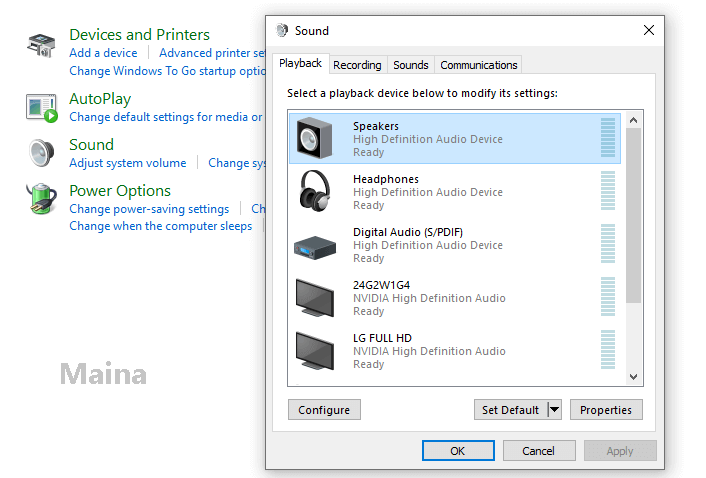Select the 24G2W1G4 device name text
The height and width of the screenshot is (478, 706).
click(381, 285)
